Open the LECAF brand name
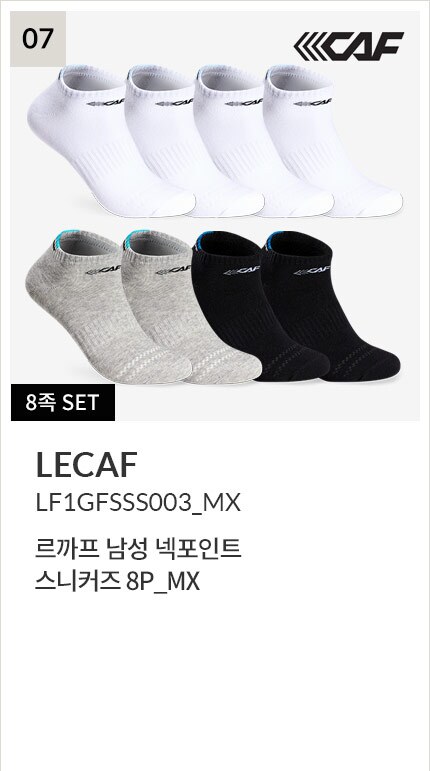Viewport: 430px width, 771px height. [86, 465]
